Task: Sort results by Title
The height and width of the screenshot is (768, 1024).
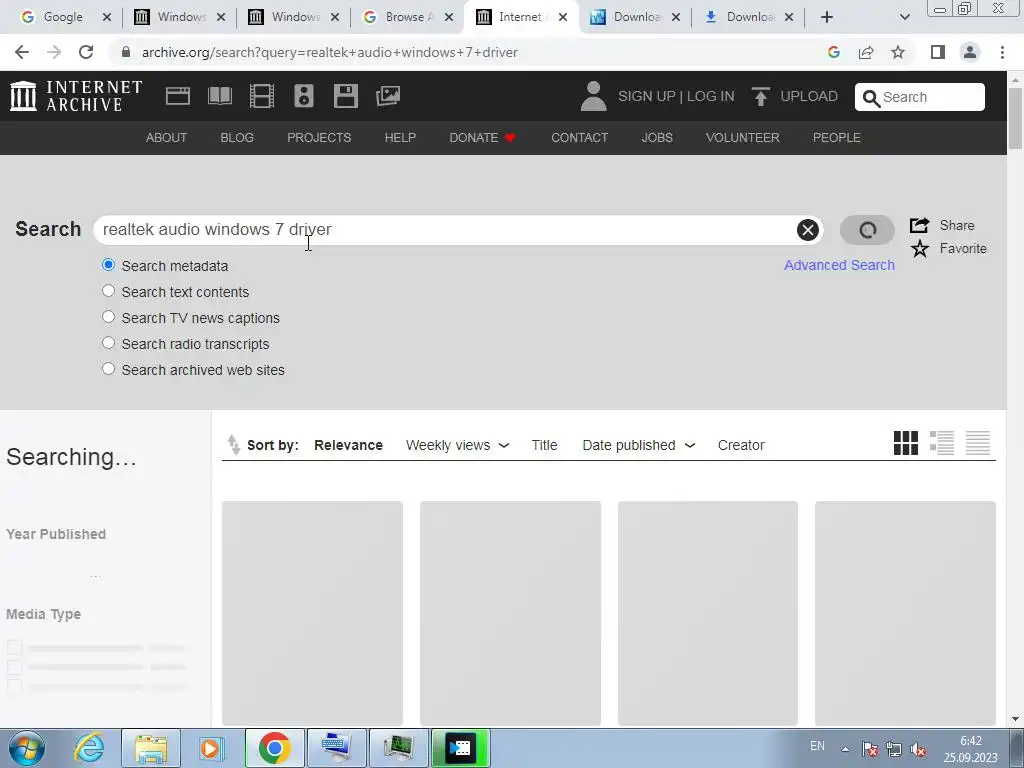Action: (x=544, y=445)
